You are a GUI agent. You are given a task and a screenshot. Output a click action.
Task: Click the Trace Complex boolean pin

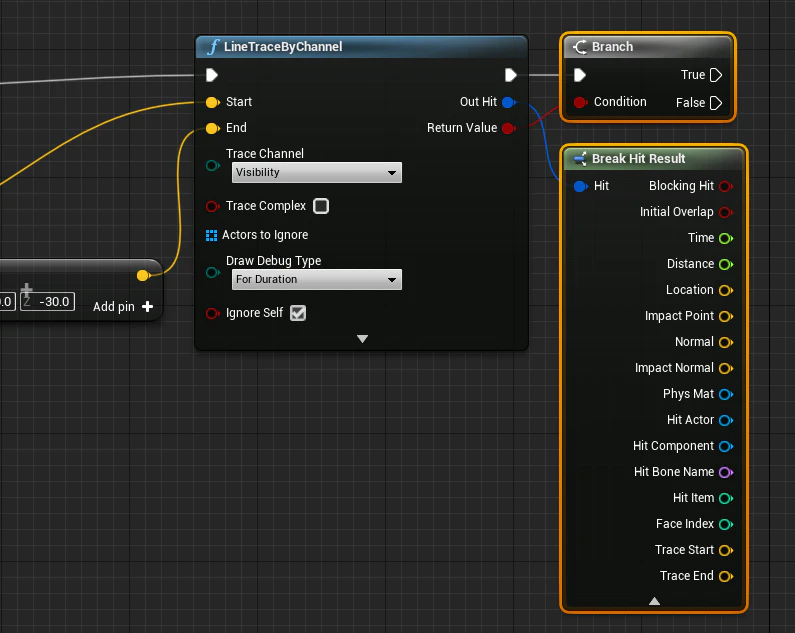click(212, 206)
